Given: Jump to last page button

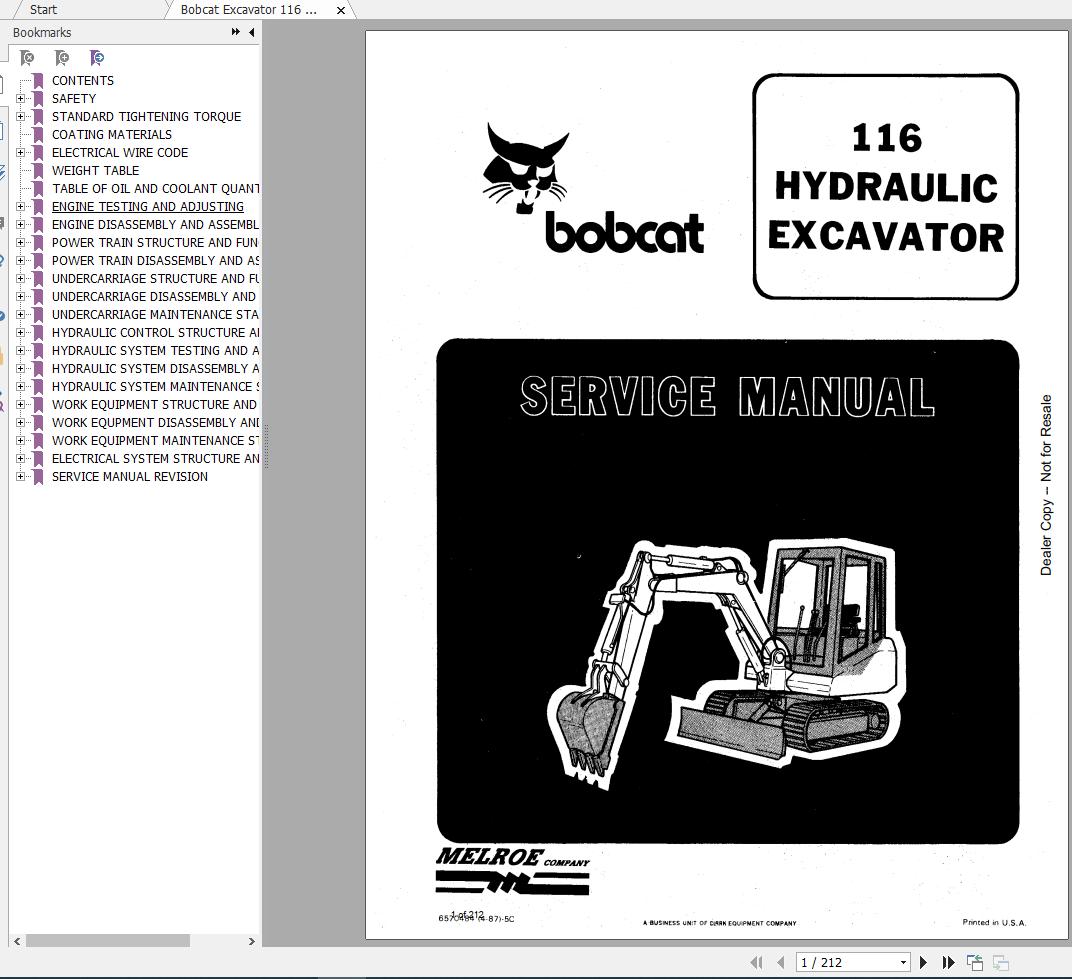Looking at the screenshot, I should coord(948,963).
